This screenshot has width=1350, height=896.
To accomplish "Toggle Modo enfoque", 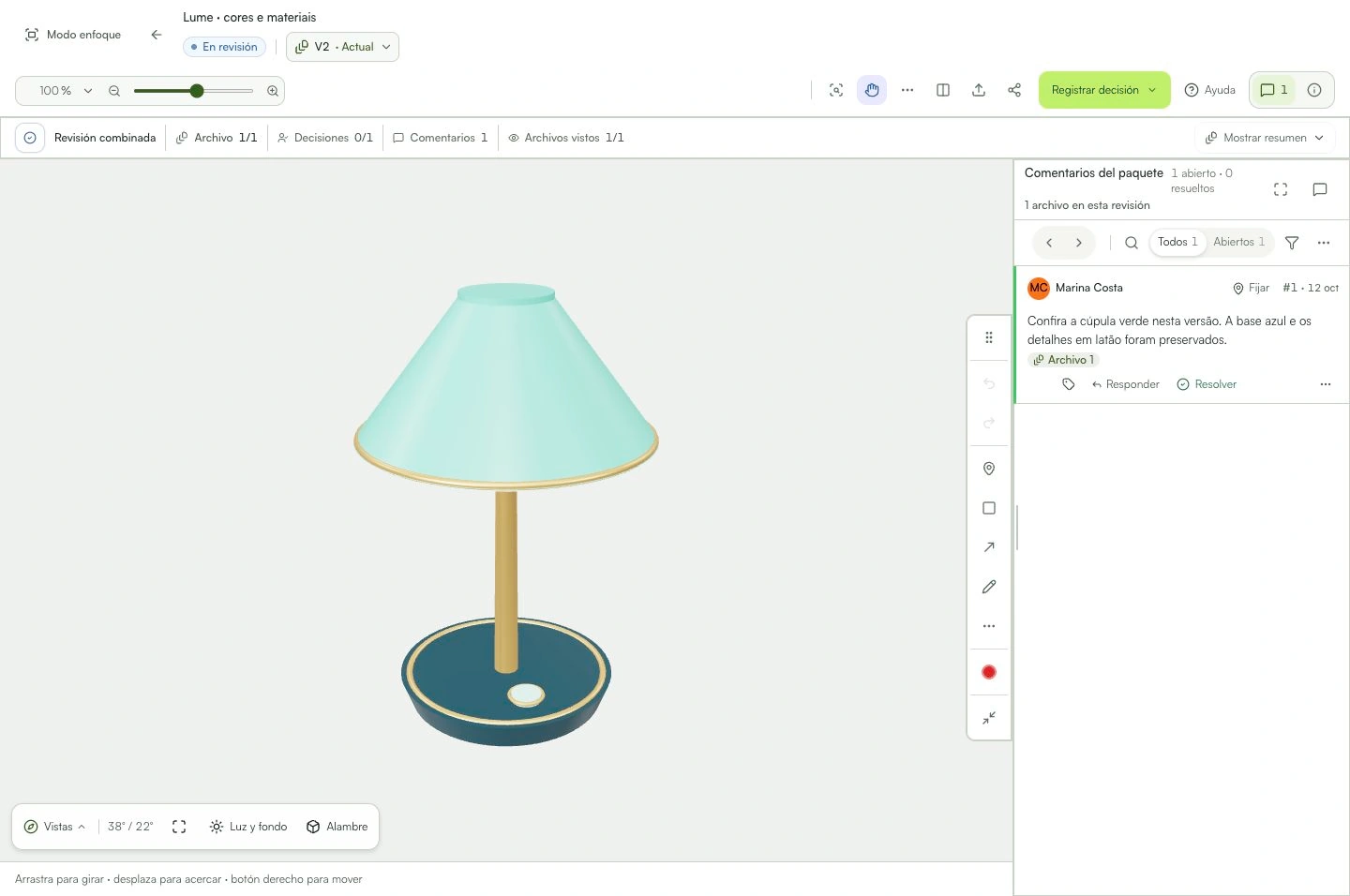I will pyautogui.click(x=73, y=35).
